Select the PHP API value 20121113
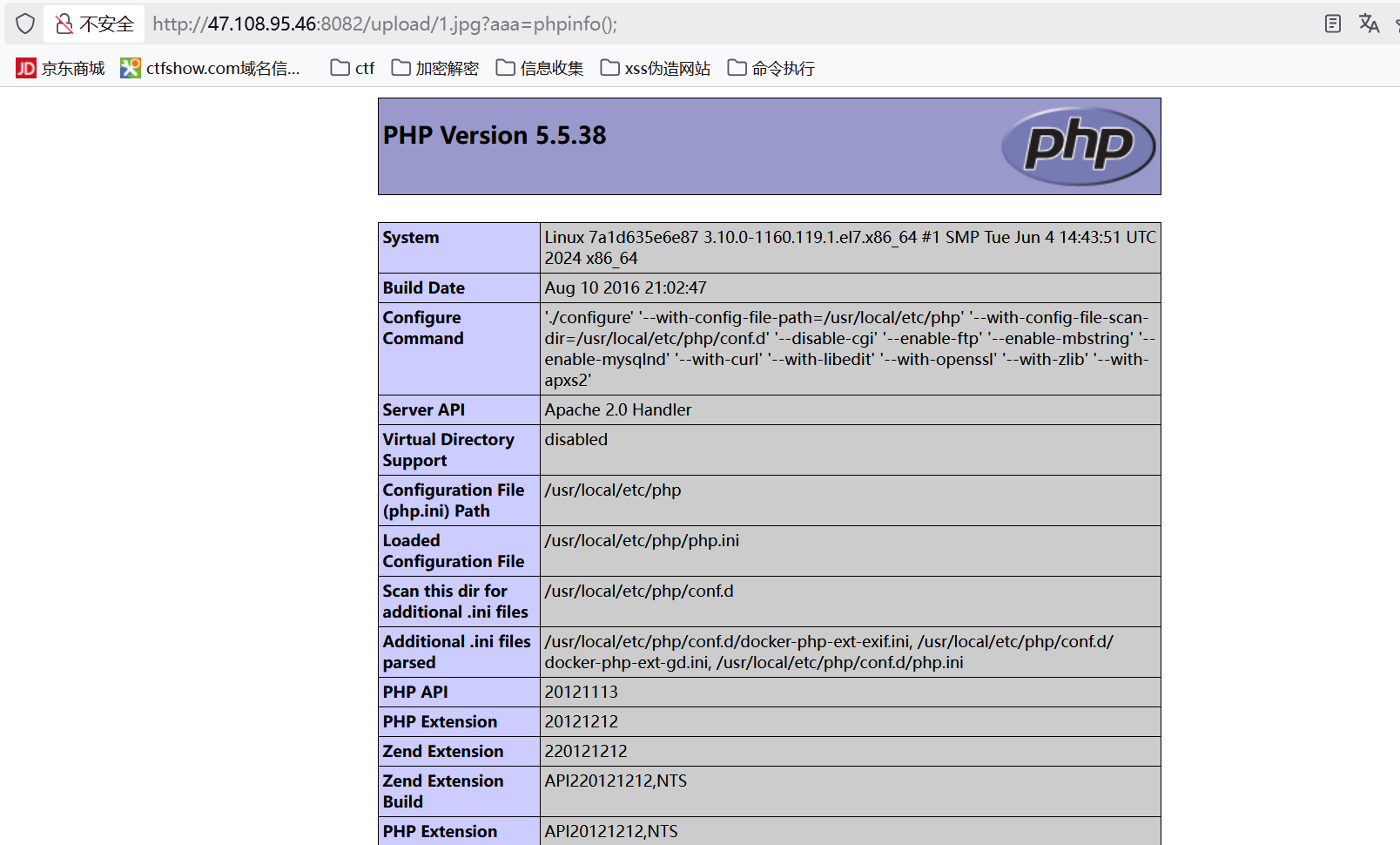This screenshot has height=845, width=1400. [x=582, y=692]
